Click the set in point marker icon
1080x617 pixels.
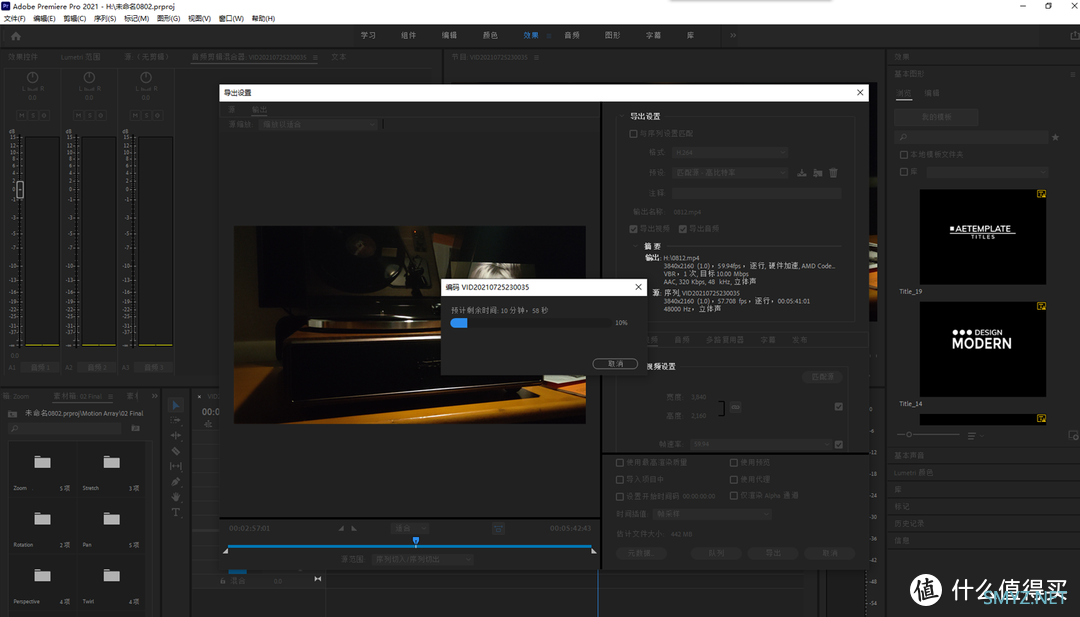click(x=340, y=528)
